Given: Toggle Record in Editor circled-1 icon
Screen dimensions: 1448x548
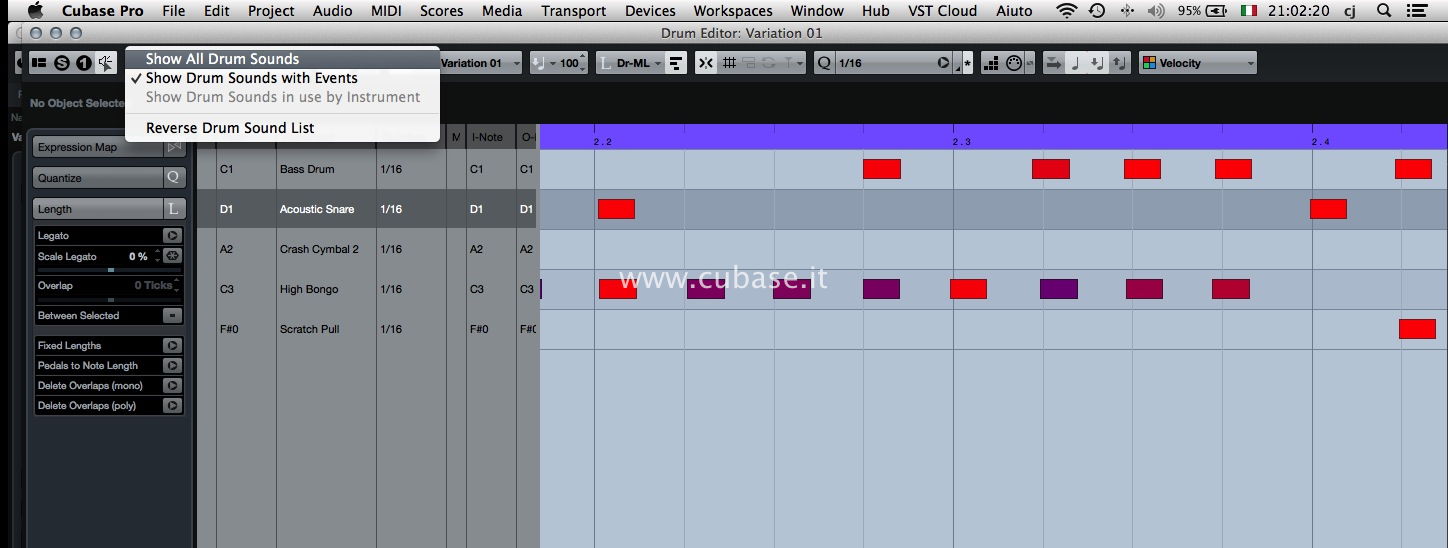Looking at the screenshot, I should click(83, 63).
